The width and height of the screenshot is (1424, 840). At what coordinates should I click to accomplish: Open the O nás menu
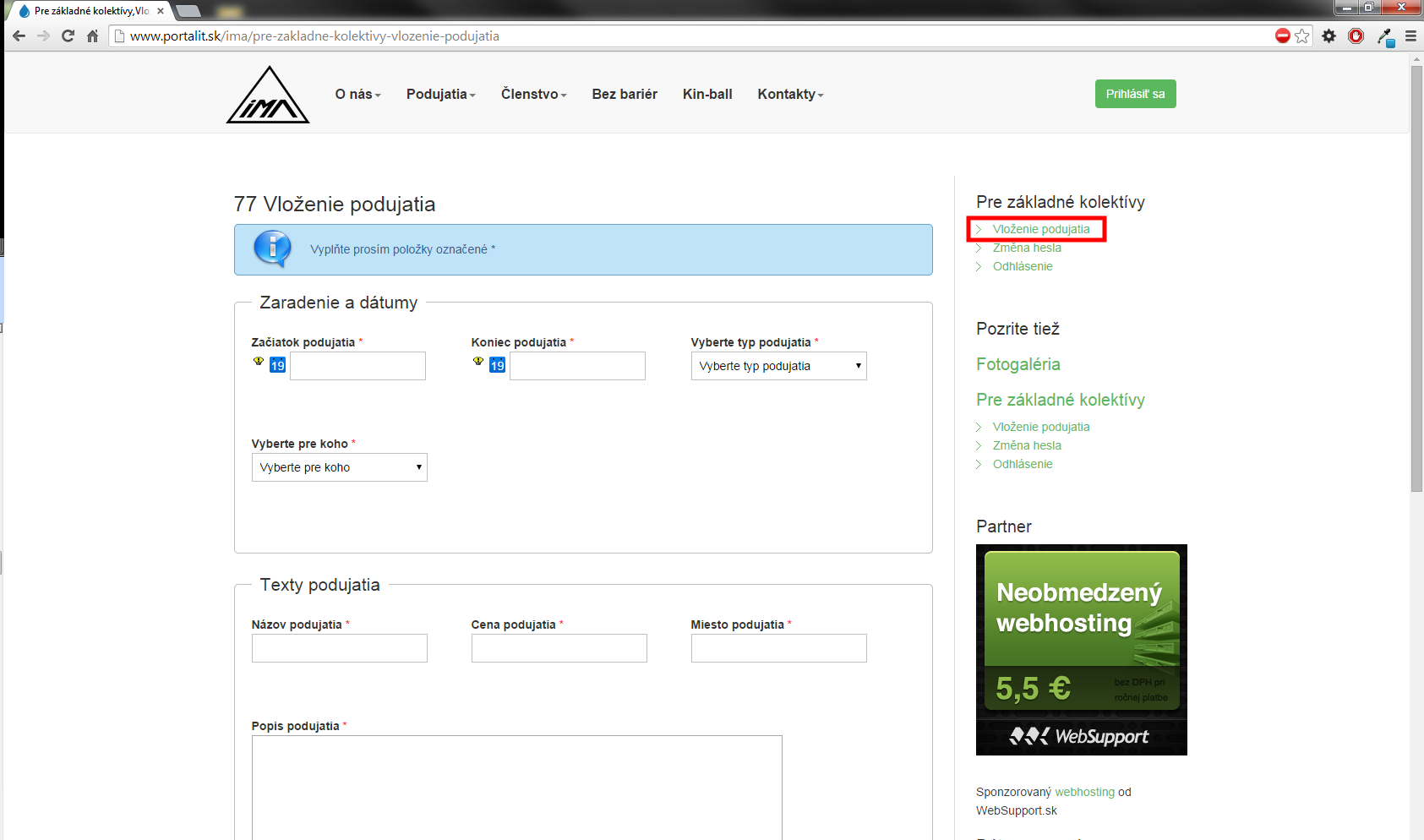click(357, 94)
